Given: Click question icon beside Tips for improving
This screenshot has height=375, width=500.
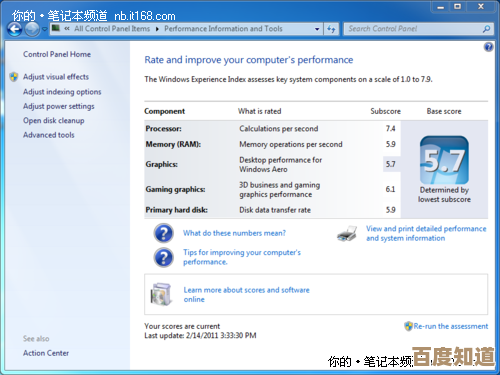Looking at the screenshot, I should 163,258.
